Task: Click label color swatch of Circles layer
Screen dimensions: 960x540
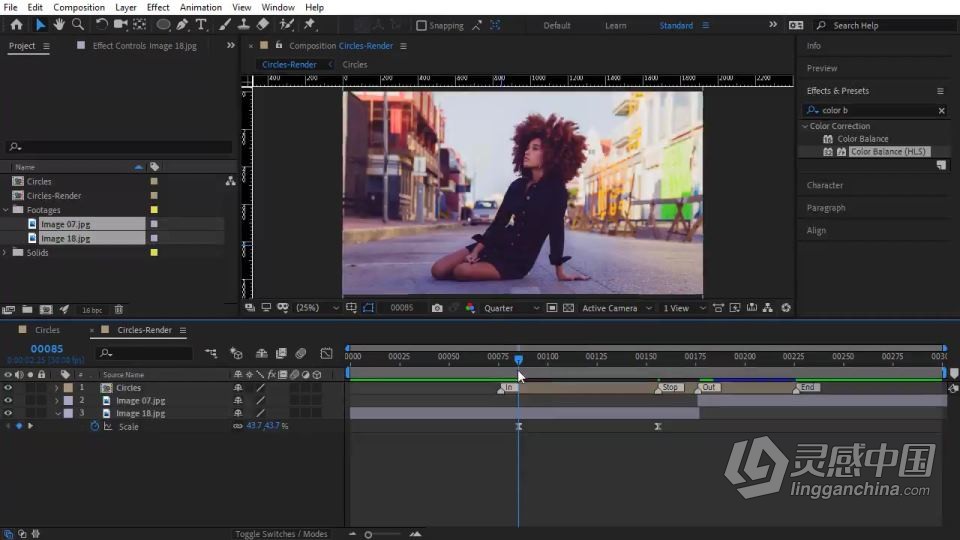Action: pyautogui.click(x=68, y=388)
